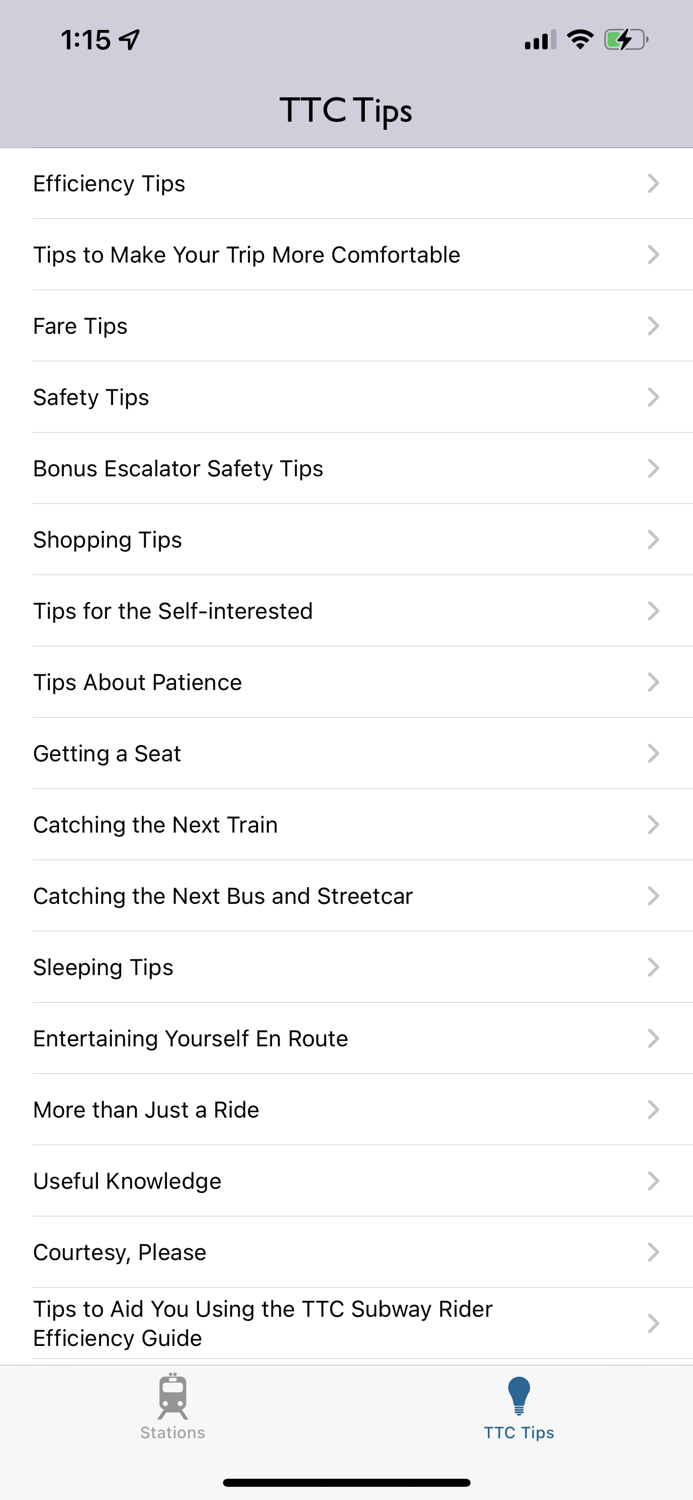Tap the cellular signal icon
This screenshot has width=693, height=1500.
pos(537,40)
